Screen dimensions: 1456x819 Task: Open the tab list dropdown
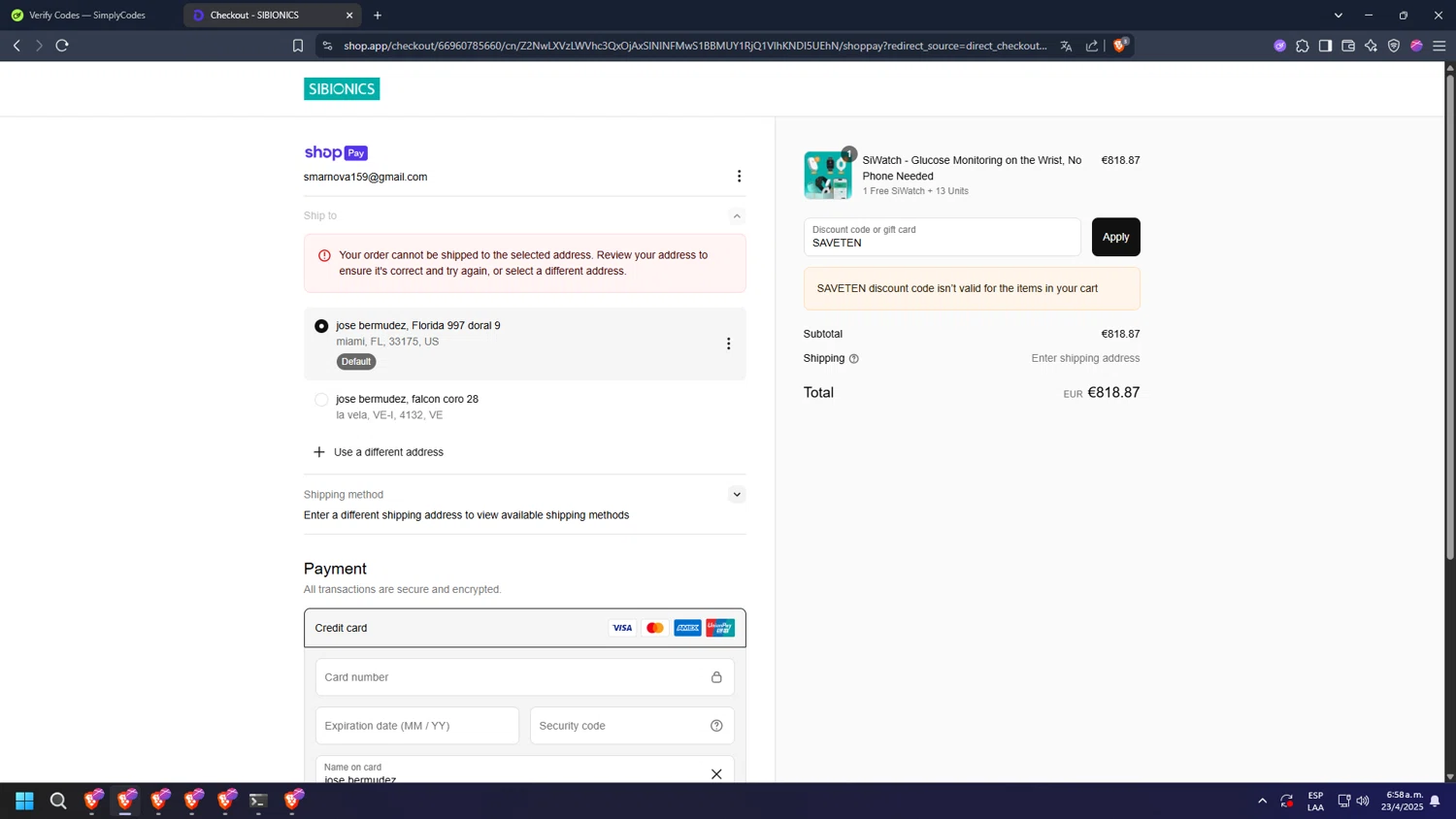[x=1338, y=16]
